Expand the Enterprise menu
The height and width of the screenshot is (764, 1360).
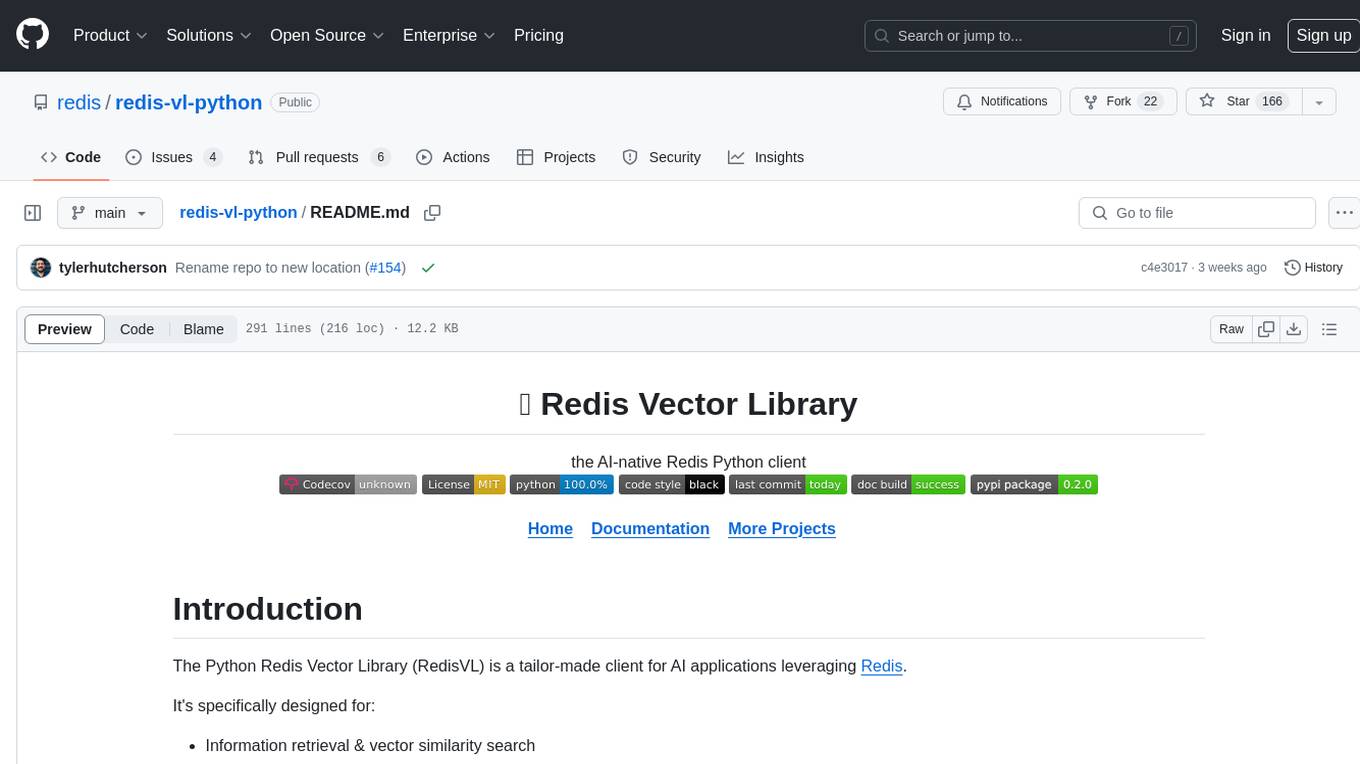click(449, 35)
